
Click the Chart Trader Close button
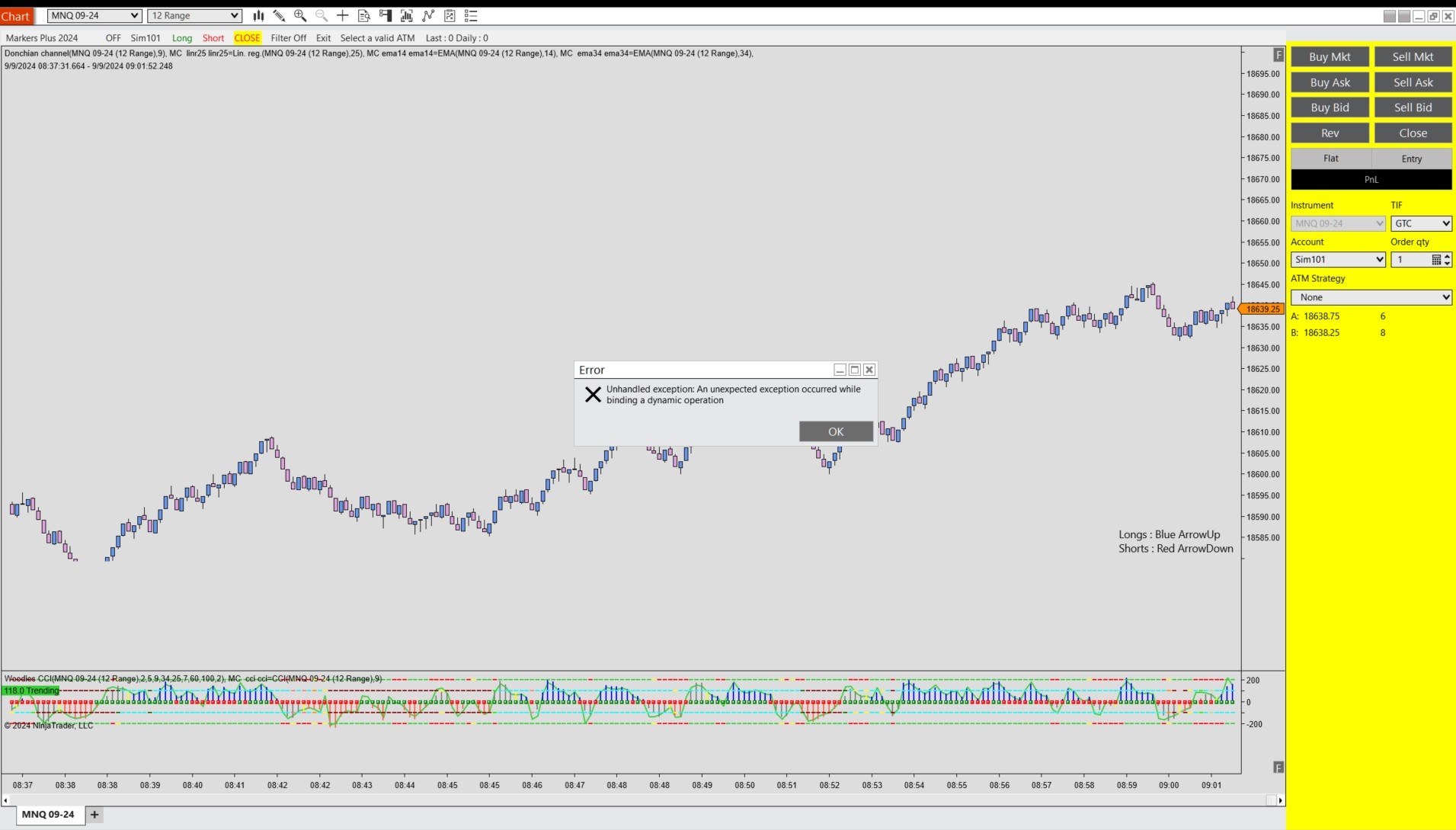1413,133
